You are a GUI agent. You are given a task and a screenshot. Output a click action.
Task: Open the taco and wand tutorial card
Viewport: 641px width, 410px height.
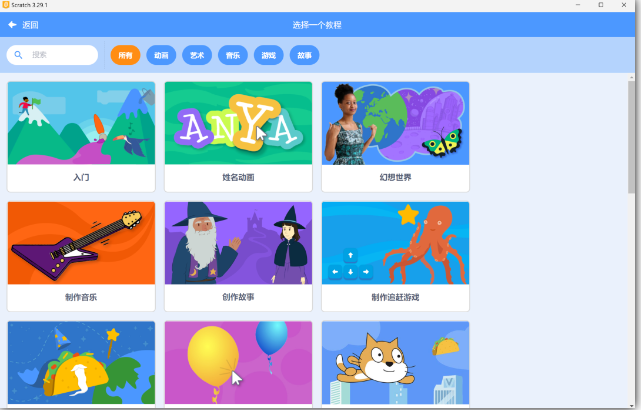point(81,364)
